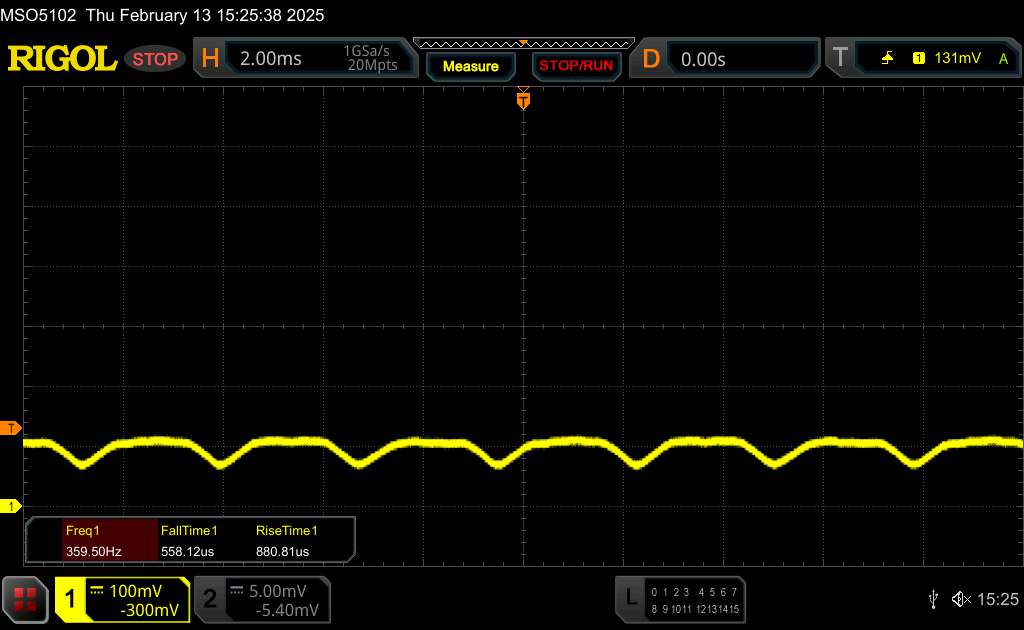Select the 131mV trigger level value
The width and height of the screenshot is (1024, 630).
tap(957, 58)
